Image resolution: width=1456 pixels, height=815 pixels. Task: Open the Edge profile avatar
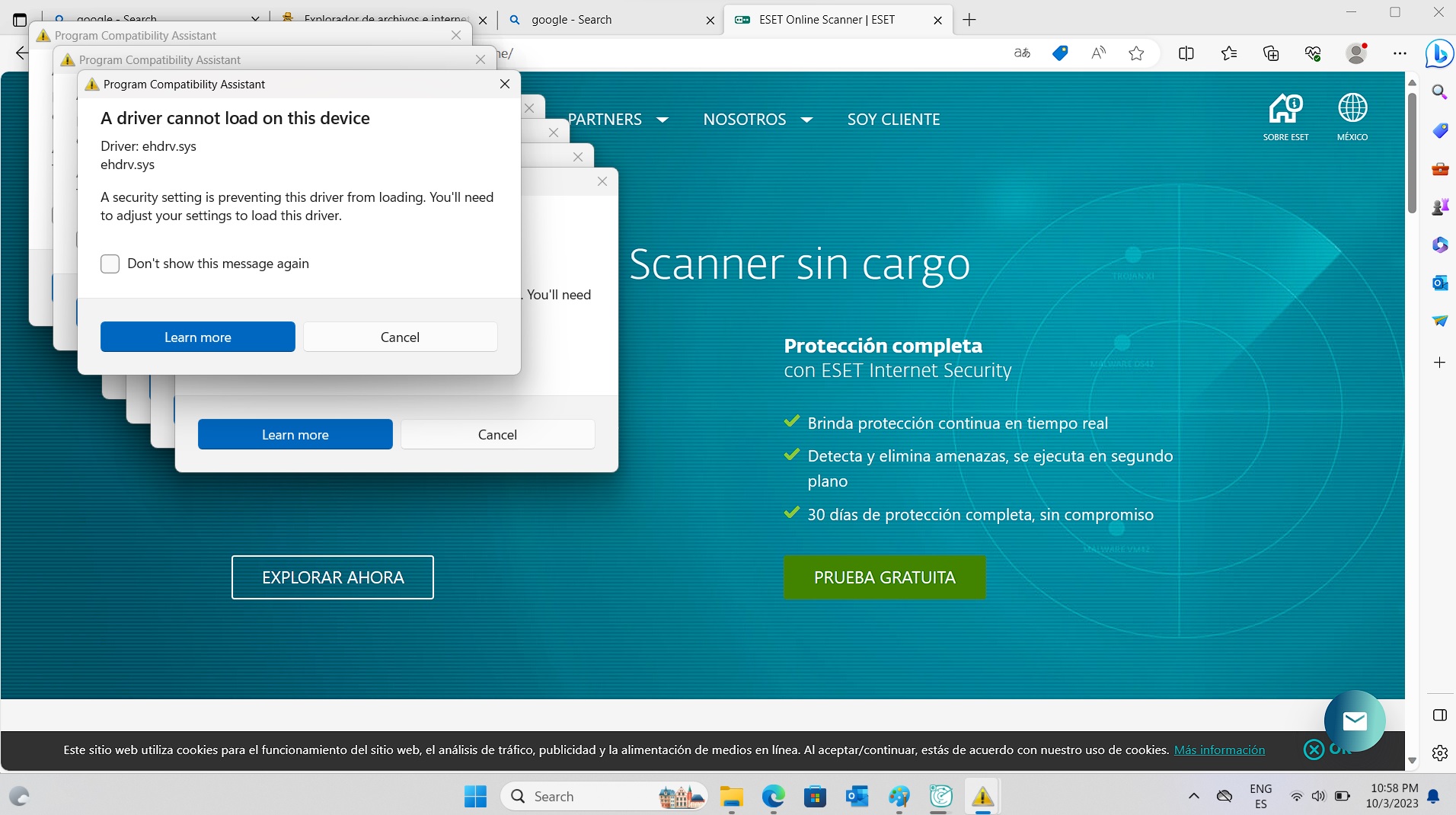1356,53
